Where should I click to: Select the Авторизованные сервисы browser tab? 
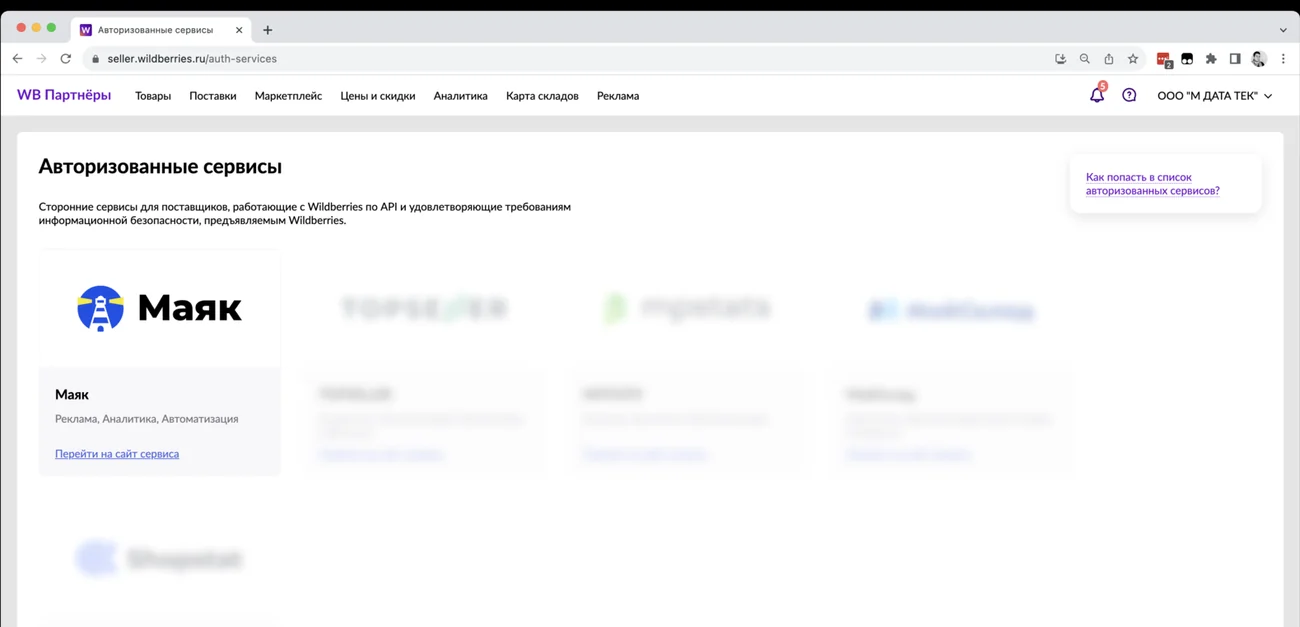click(x=158, y=30)
